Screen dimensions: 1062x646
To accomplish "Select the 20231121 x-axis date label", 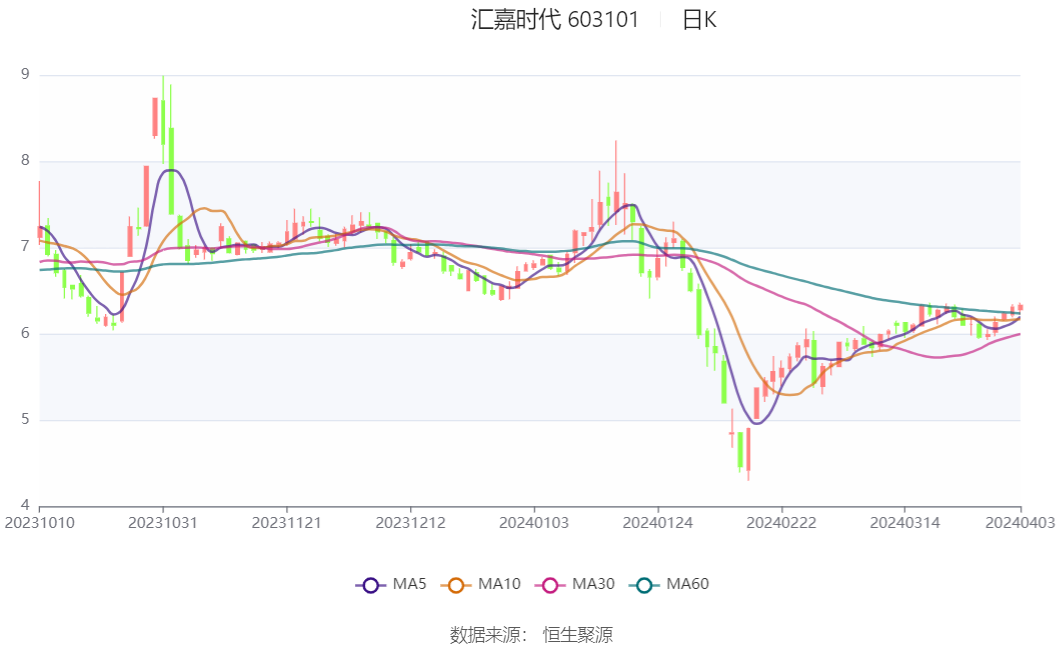I will [x=286, y=523].
